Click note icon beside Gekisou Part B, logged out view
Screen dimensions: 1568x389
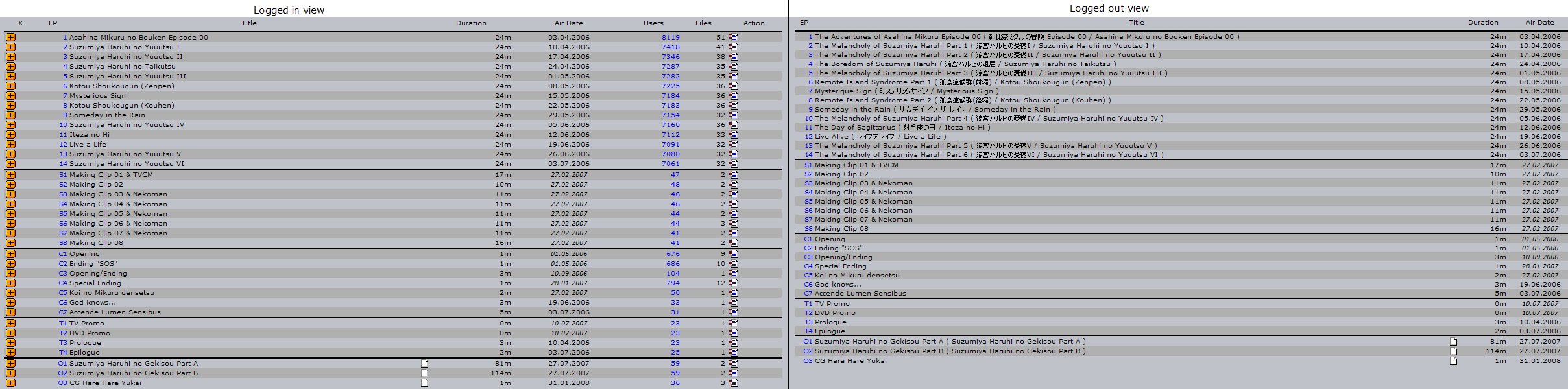tap(1453, 351)
